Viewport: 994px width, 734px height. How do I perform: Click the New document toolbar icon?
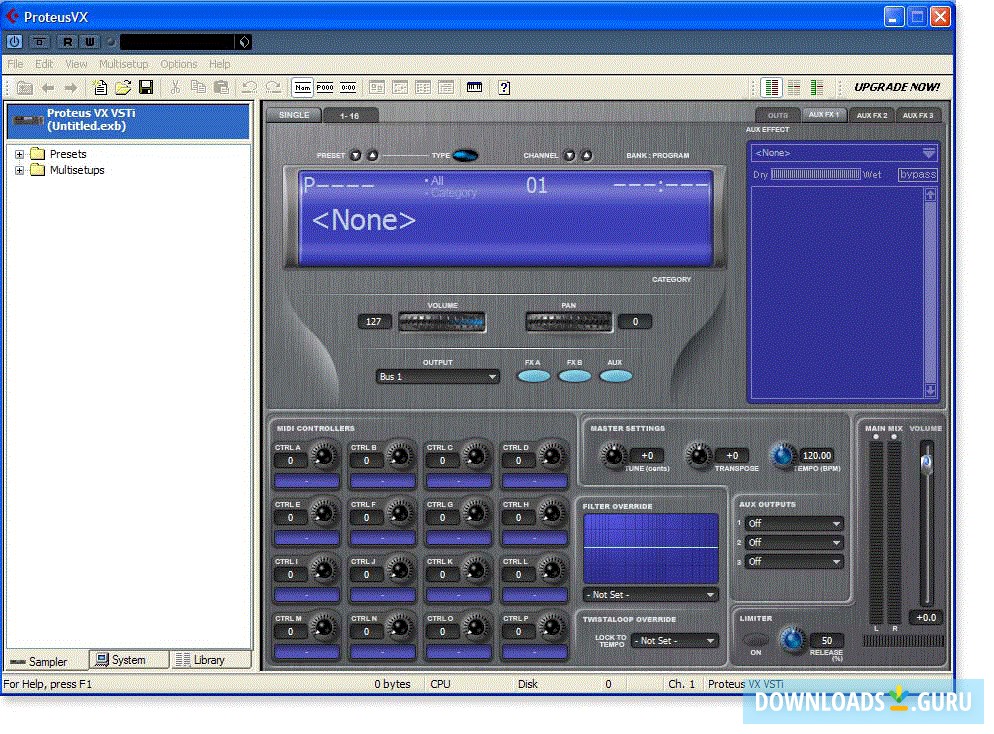click(x=100, y=87)
